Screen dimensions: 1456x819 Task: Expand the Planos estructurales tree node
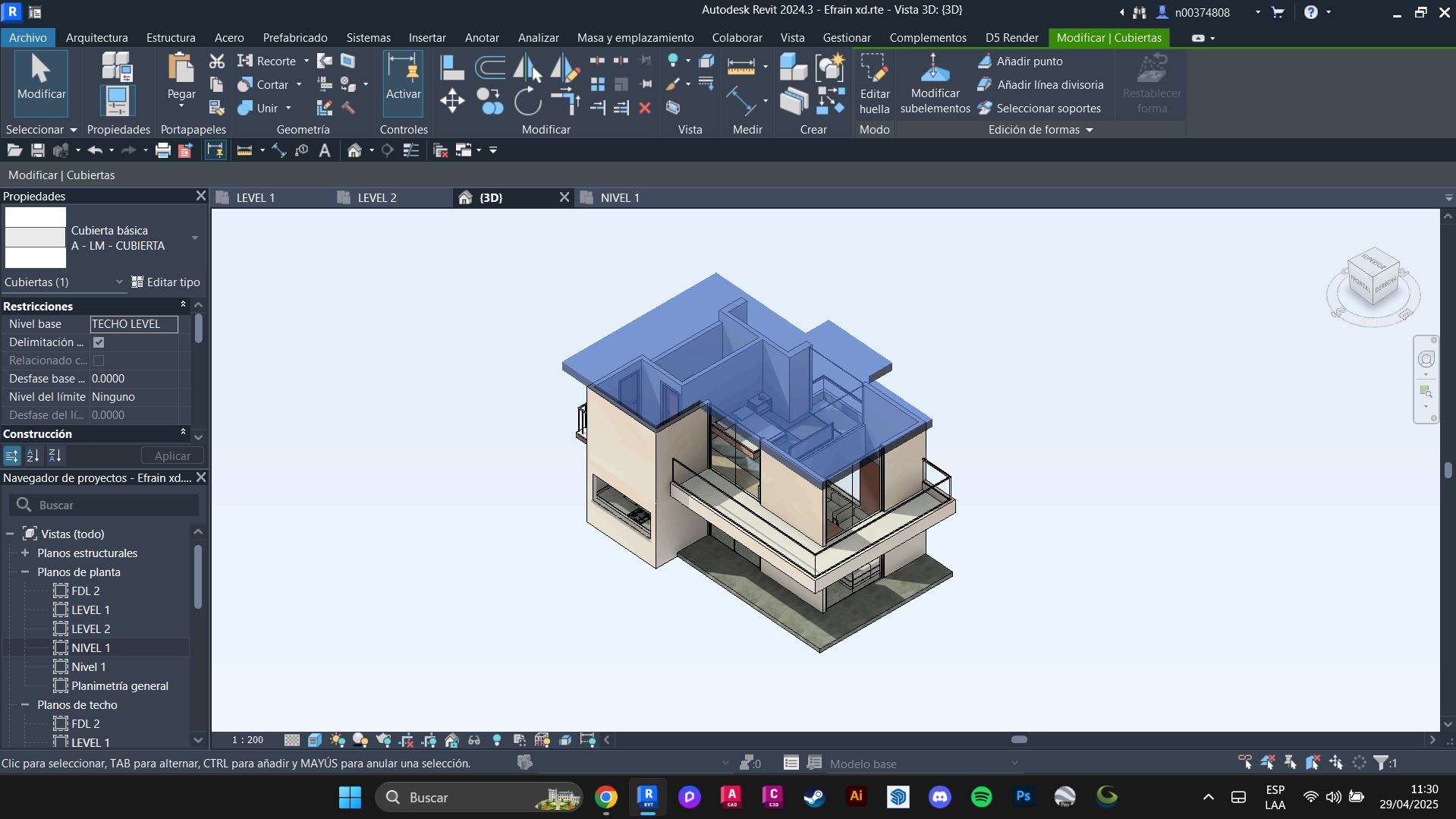pos(25,553)
